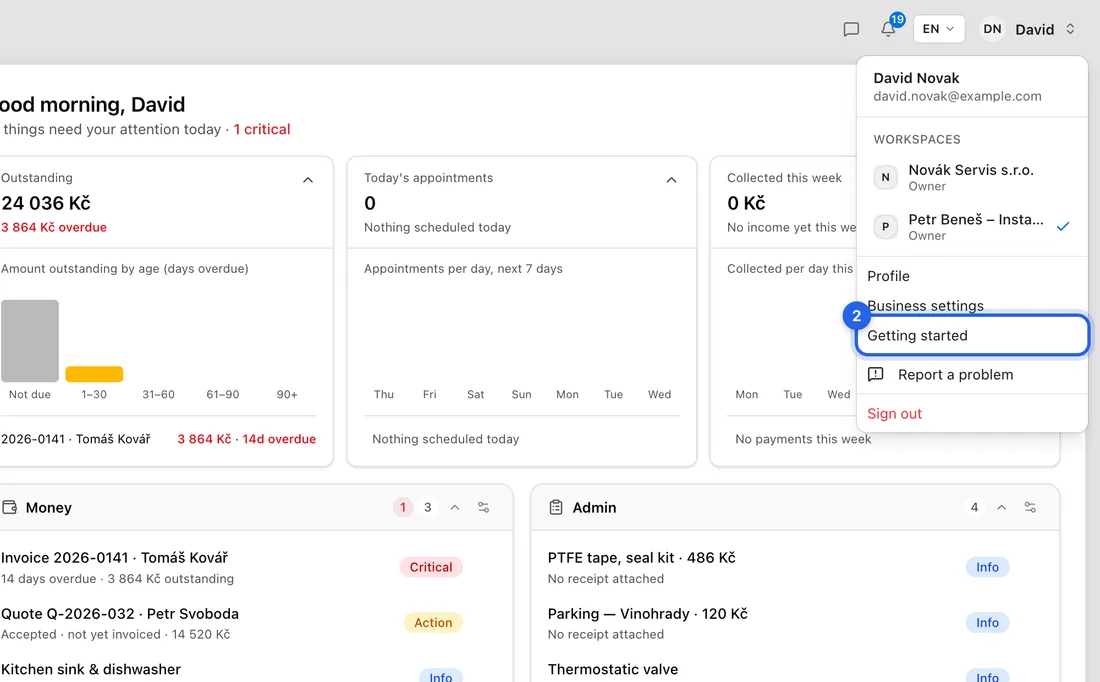This screenshot has width=1100, height=682.
Task: Open the EN language dropdown
Action: tap(939, 29)
